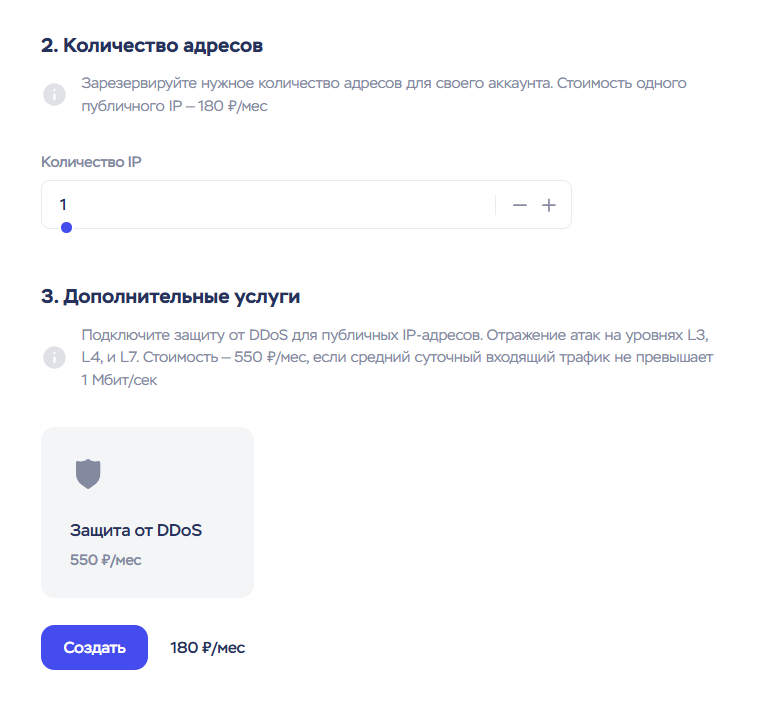The width and height of the screenshot is (762, 719).
Task: Focus the Количество IP input field
Action: [x=270, y=204]
